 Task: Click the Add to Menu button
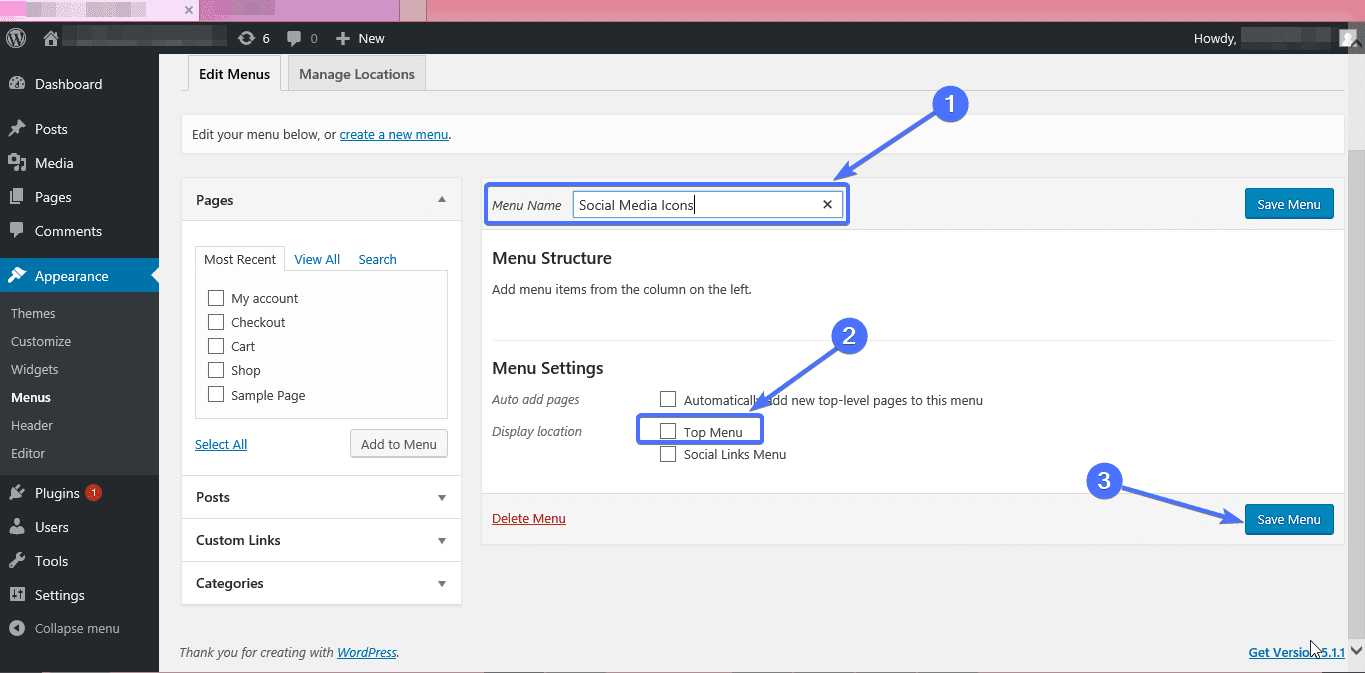(399, 444)
